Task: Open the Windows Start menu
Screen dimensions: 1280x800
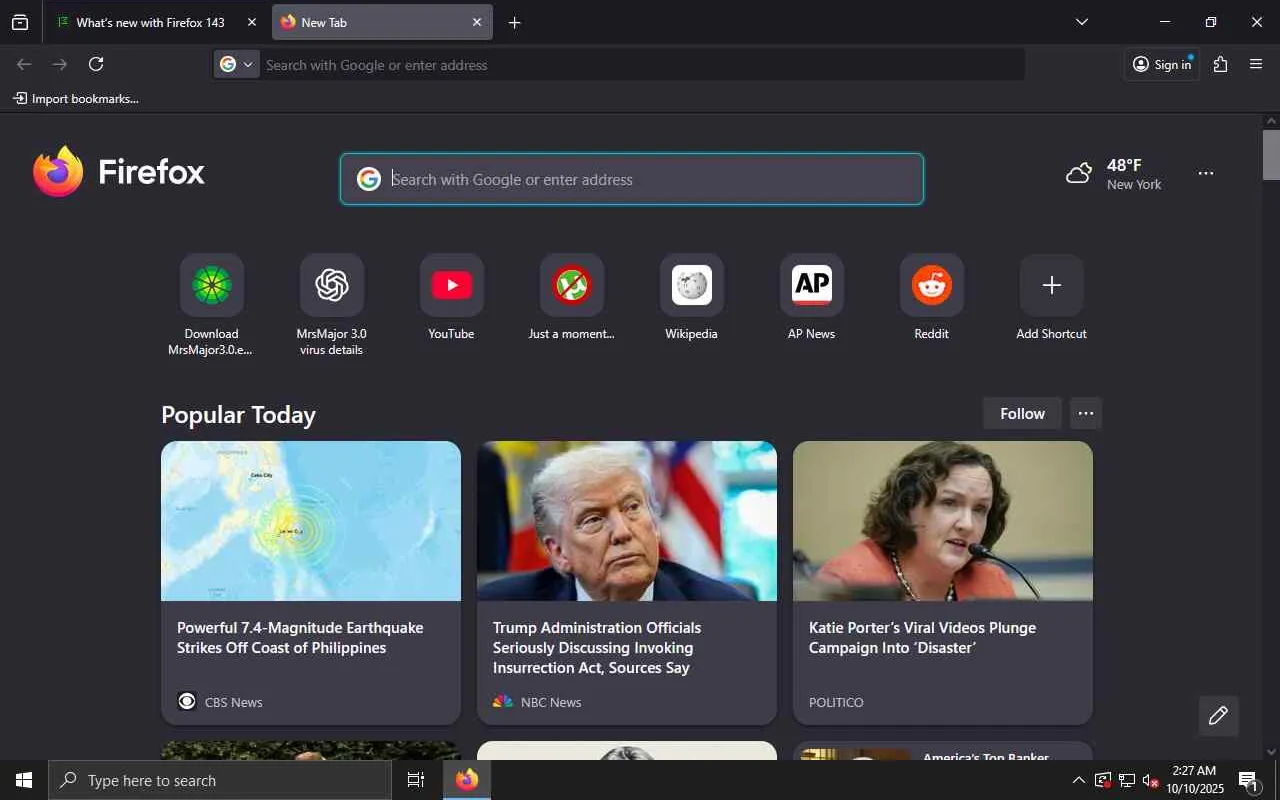Action: click(24, 780)
